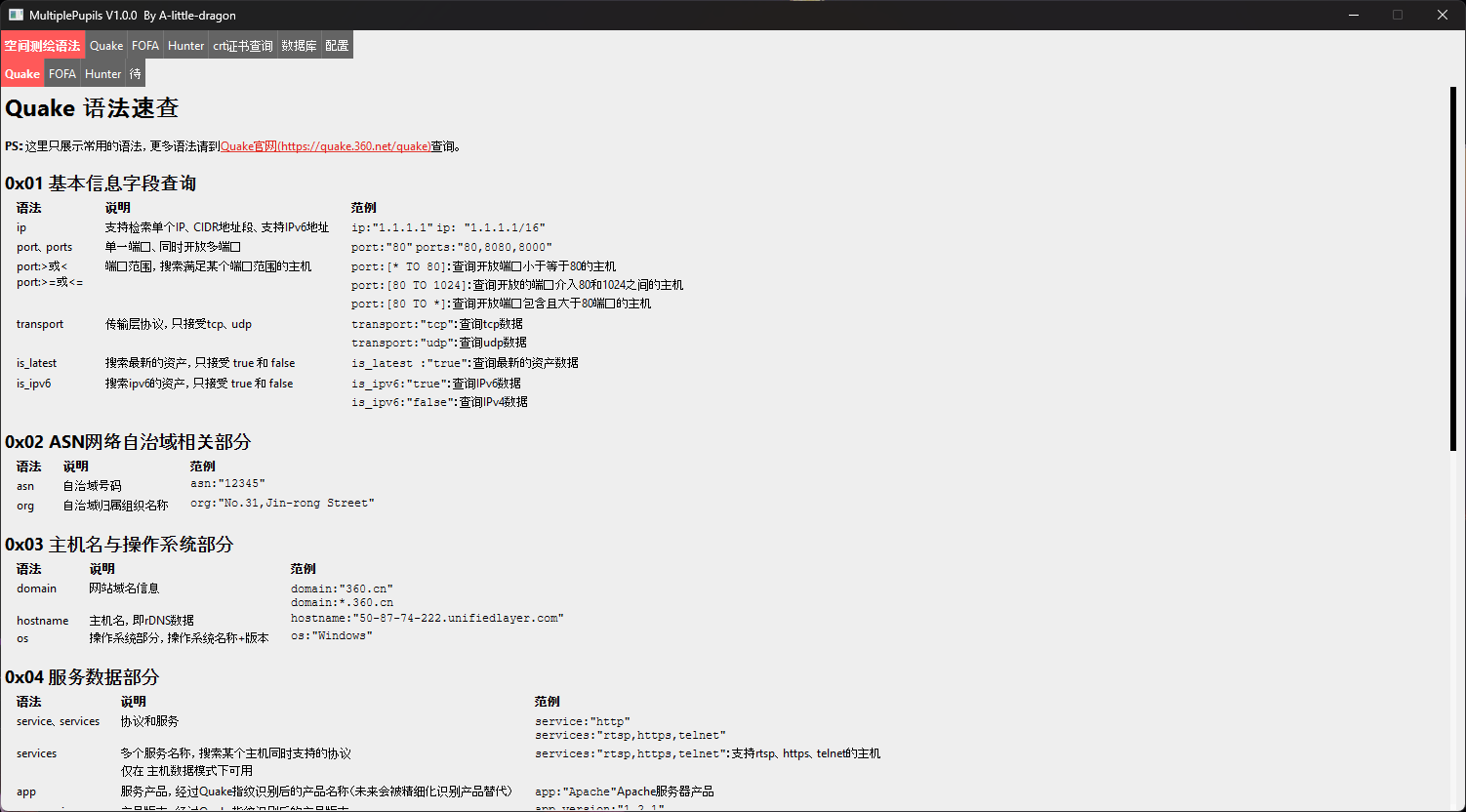This screenshot has height=812, width=1466.
Task: Select the Quake syntax sub-tab
Action: (x=22, y=73)
